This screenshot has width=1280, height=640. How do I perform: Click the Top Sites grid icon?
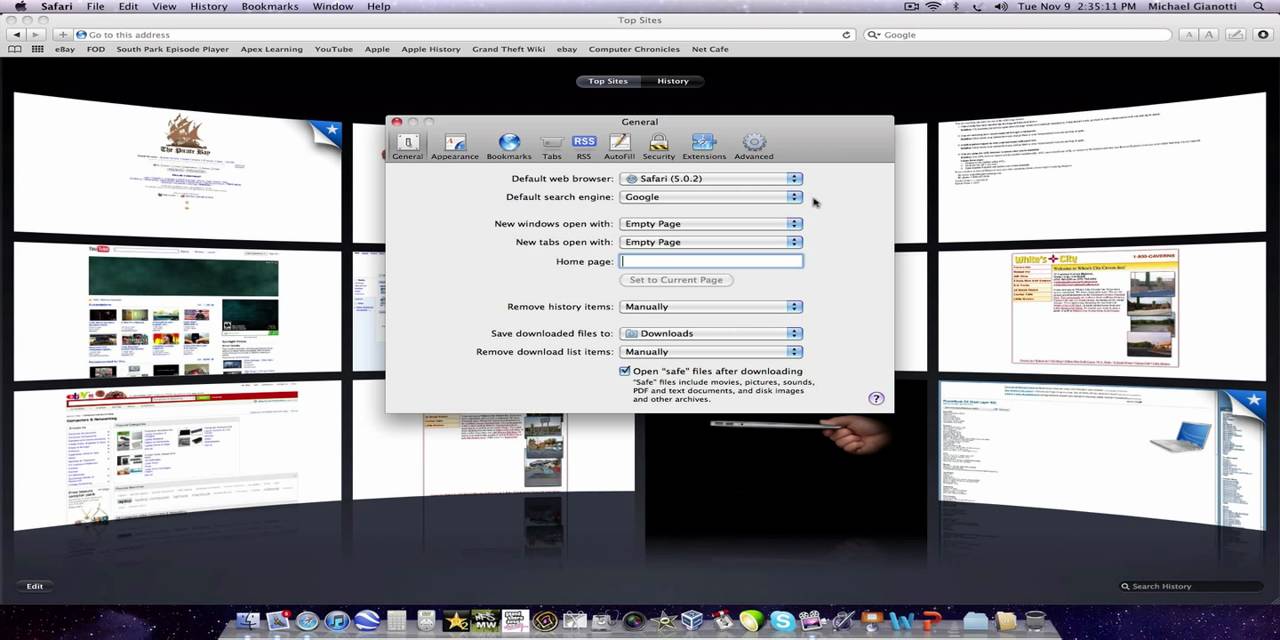pos(38,49)
